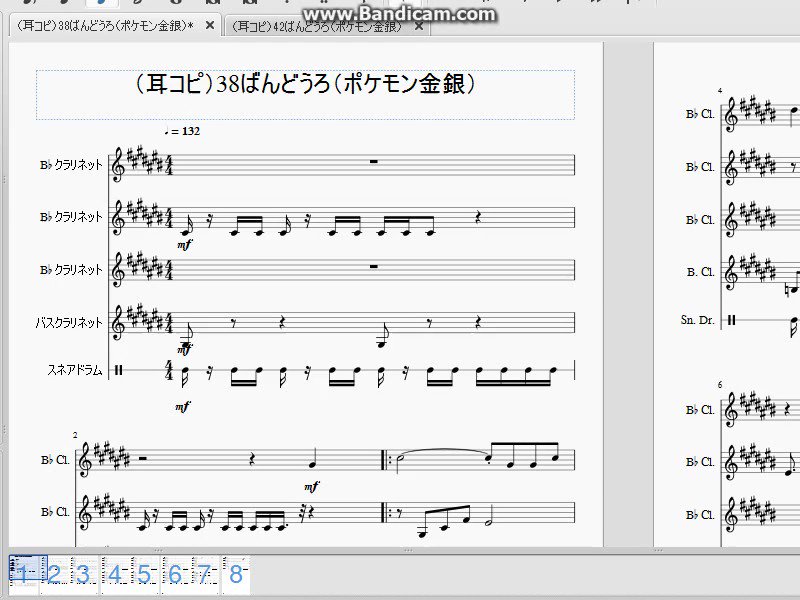Select the first B♭ クラリネット staff label
Viewport: 800px width, 600px height.
[x=71, y=165]
